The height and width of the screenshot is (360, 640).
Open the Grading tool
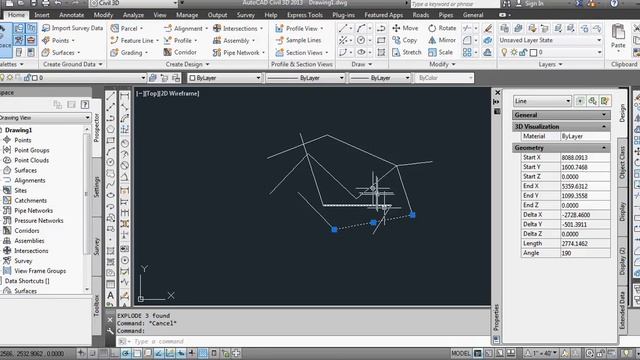coord(128,52)
